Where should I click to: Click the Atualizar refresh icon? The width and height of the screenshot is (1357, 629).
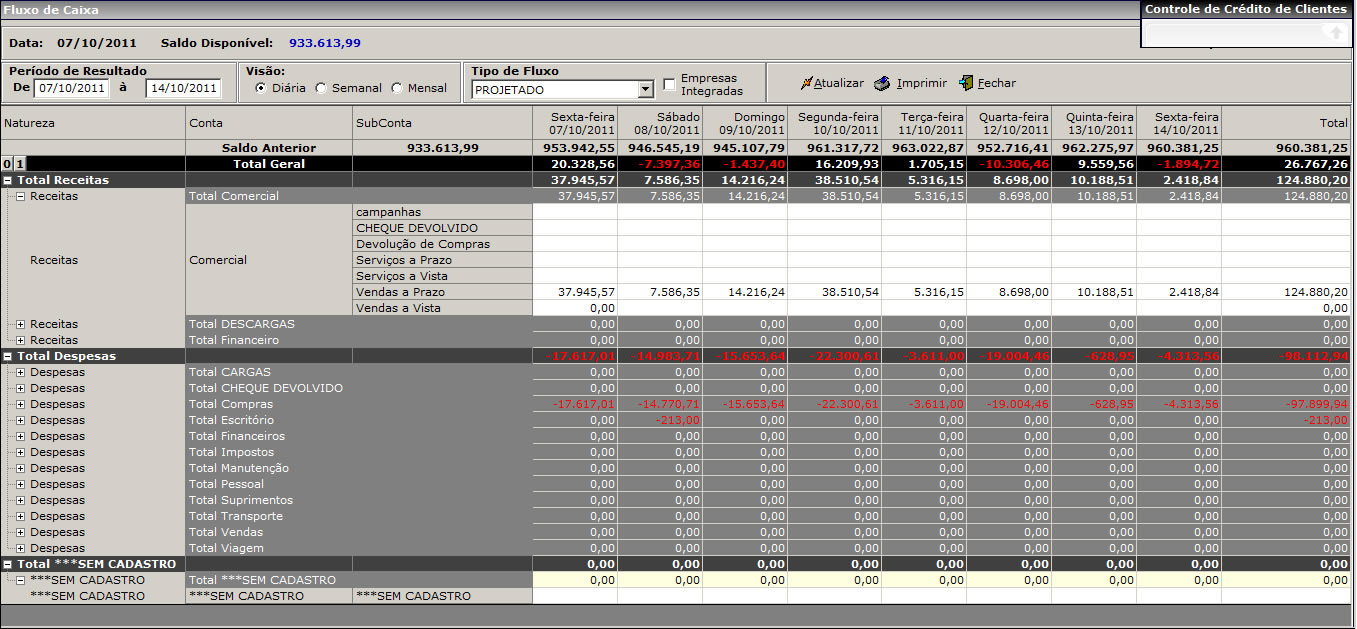[805, 83]
